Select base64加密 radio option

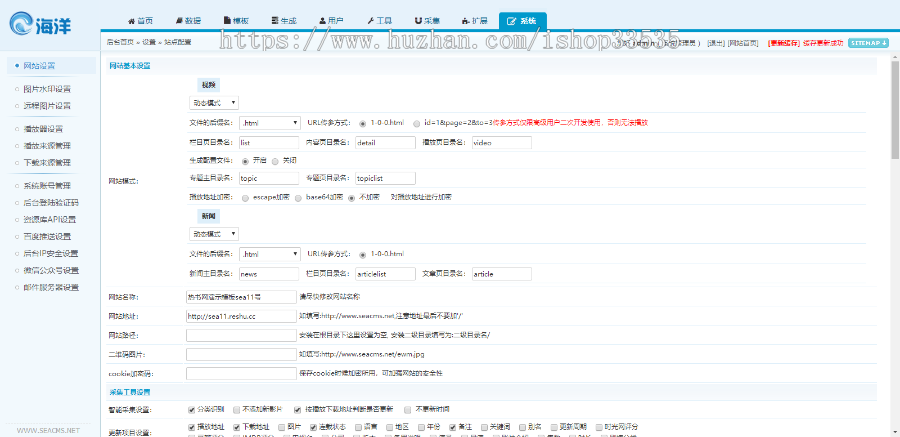[298, 198]
